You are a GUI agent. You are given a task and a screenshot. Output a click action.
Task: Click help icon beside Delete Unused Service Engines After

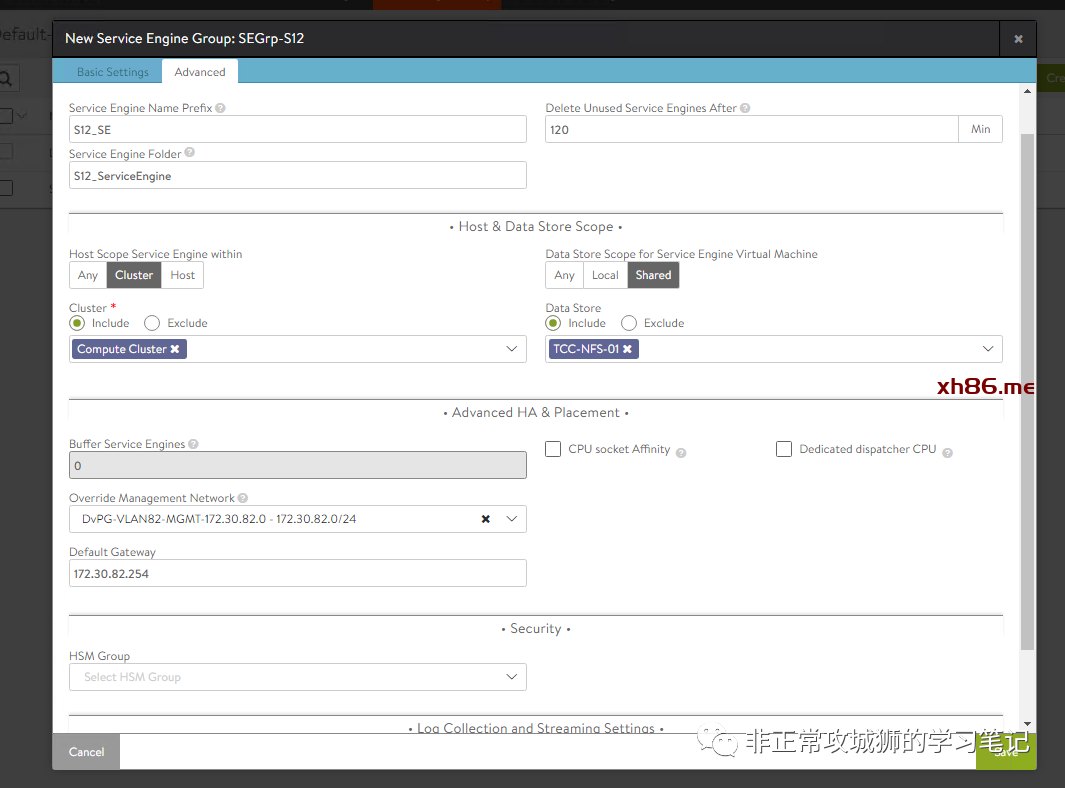click(x=745, y=108)
